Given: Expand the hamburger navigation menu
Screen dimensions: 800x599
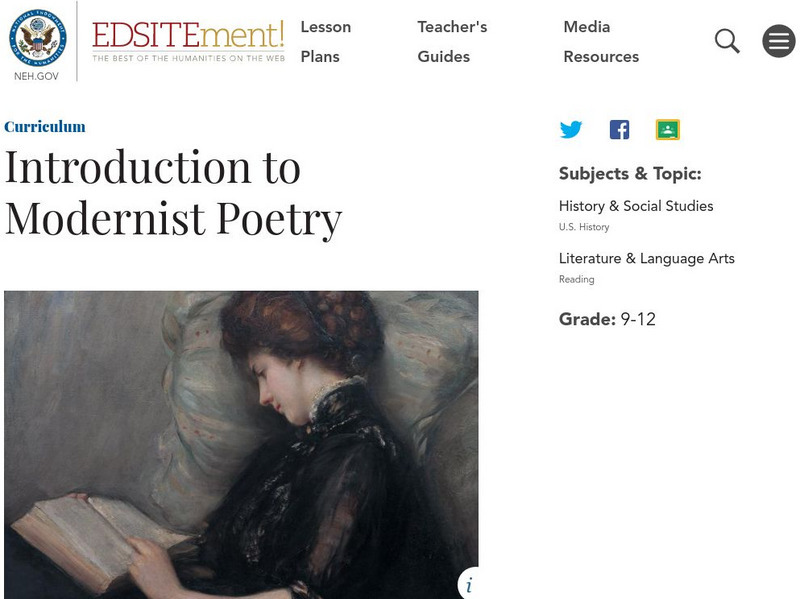Looking at the screenshot, I should 778,41.
